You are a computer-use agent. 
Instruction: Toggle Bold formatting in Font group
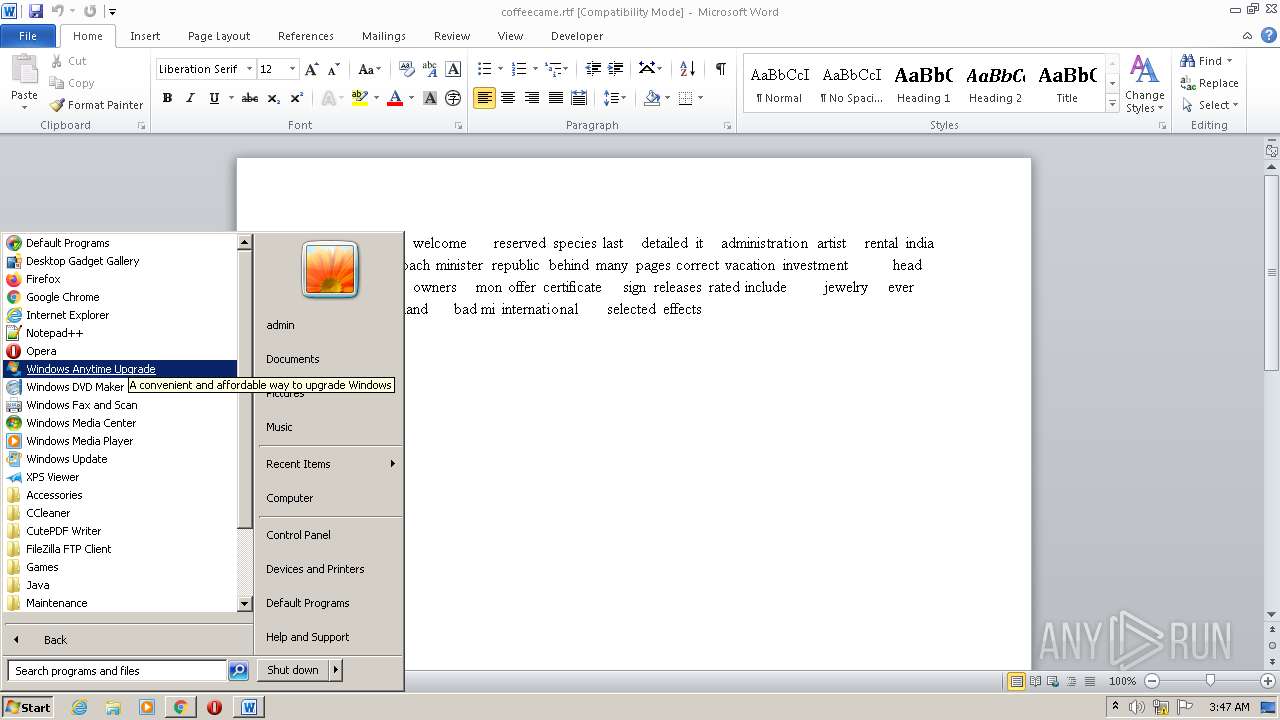coord(167,98)
